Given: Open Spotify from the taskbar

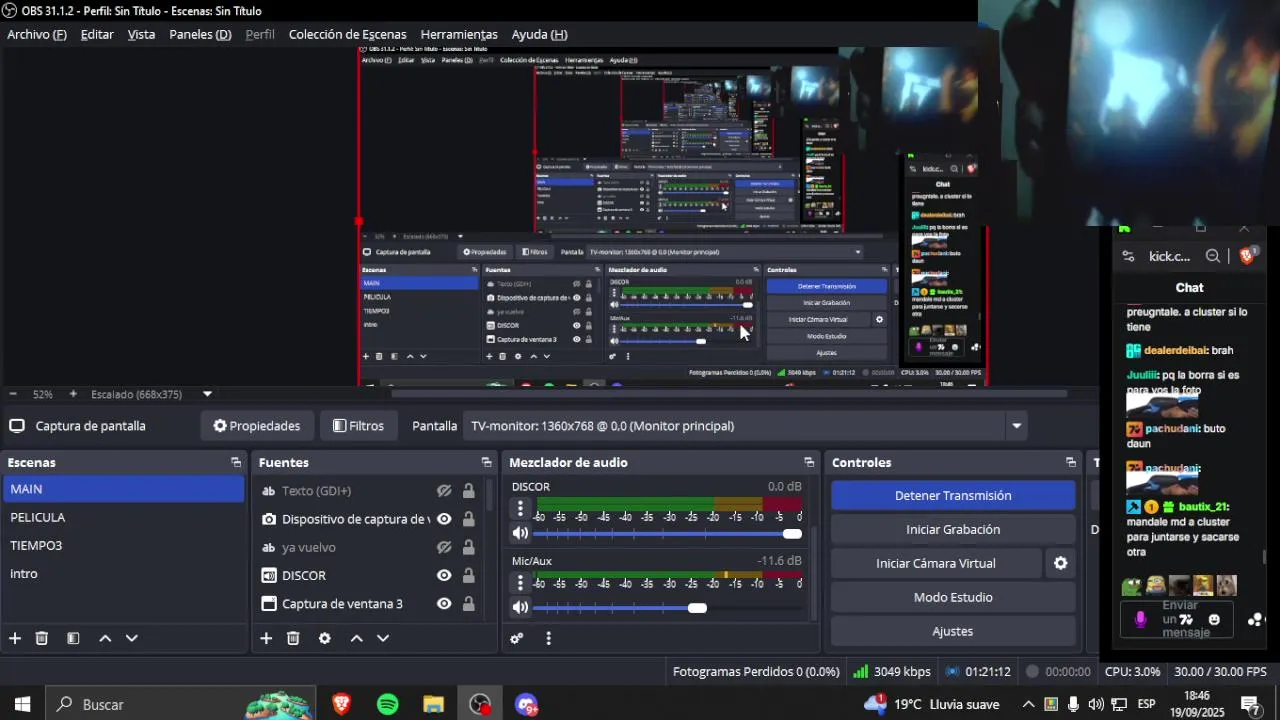Looking at the screenshot, I should tap(388, 704).
